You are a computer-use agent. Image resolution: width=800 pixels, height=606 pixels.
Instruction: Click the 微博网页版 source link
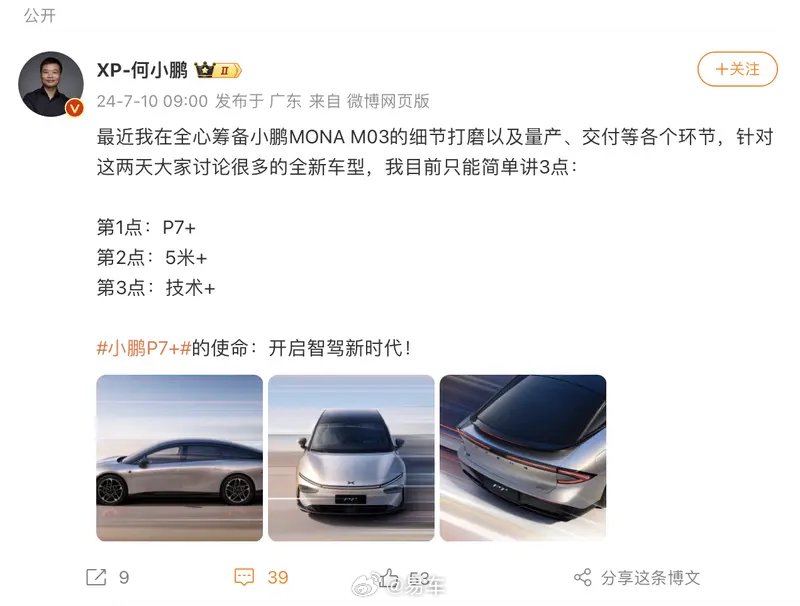coord(388,100)
